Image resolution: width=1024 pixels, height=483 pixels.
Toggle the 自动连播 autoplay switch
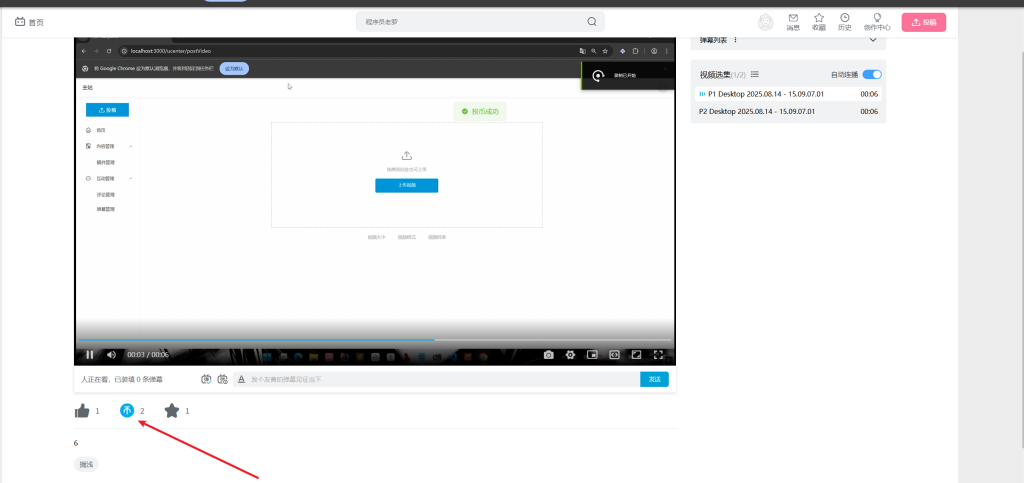pos(872,74)
